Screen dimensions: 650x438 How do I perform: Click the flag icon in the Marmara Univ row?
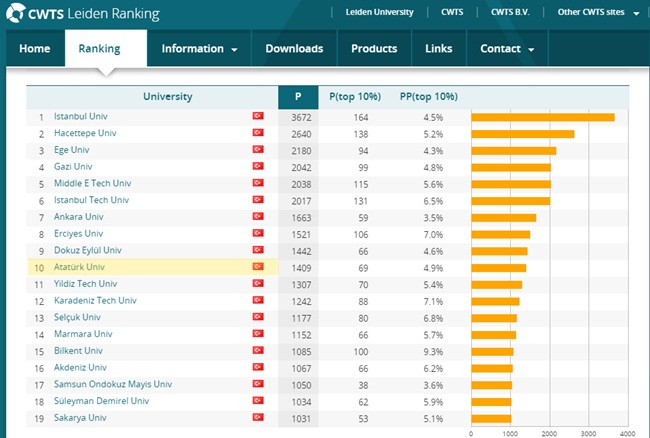click(x=258, y=334)
